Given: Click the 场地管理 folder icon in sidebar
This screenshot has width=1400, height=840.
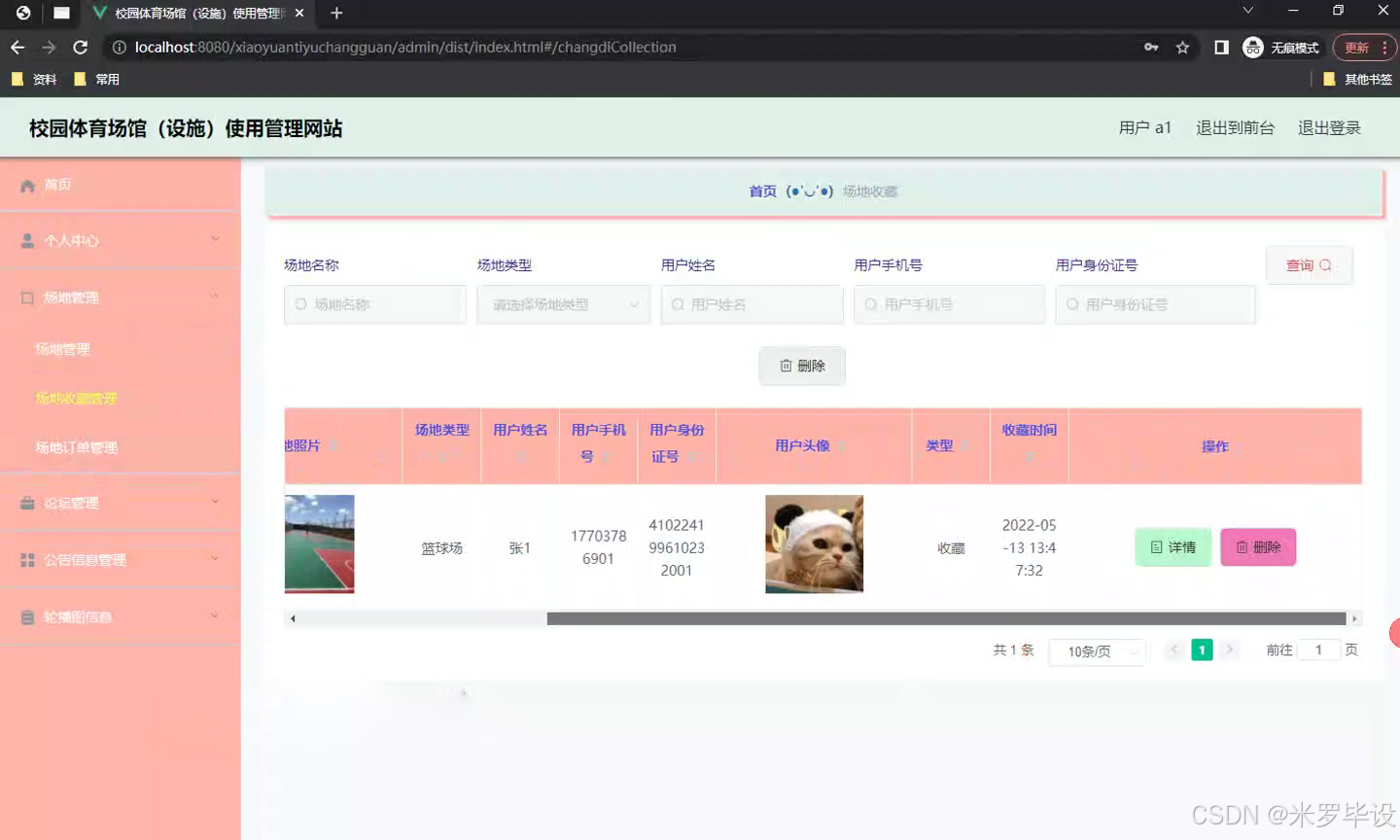Looking at the screenshot, I should (x=27, y=297).
